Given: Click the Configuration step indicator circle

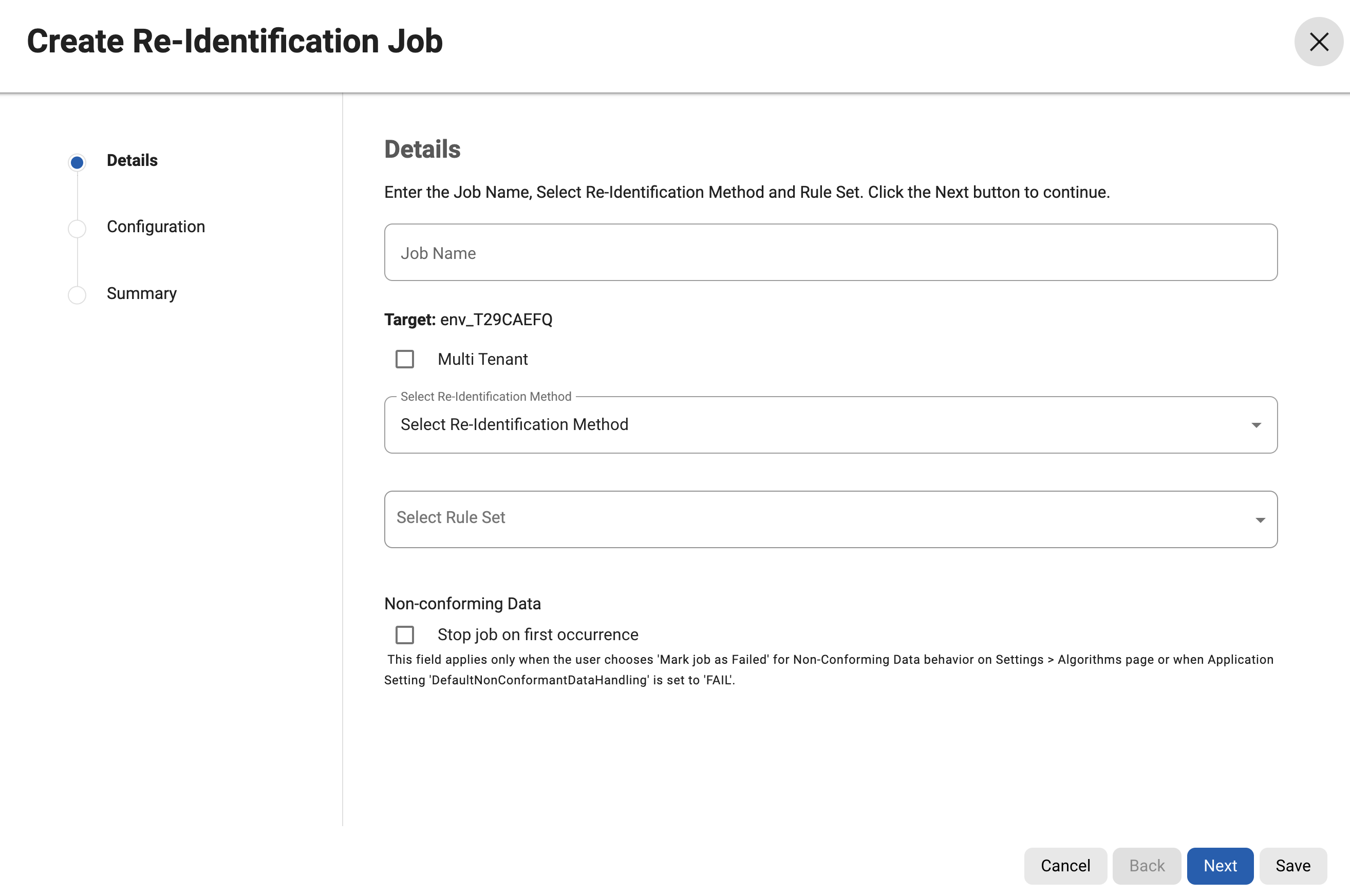Looking at the screenshot, I should click(77, 229).
